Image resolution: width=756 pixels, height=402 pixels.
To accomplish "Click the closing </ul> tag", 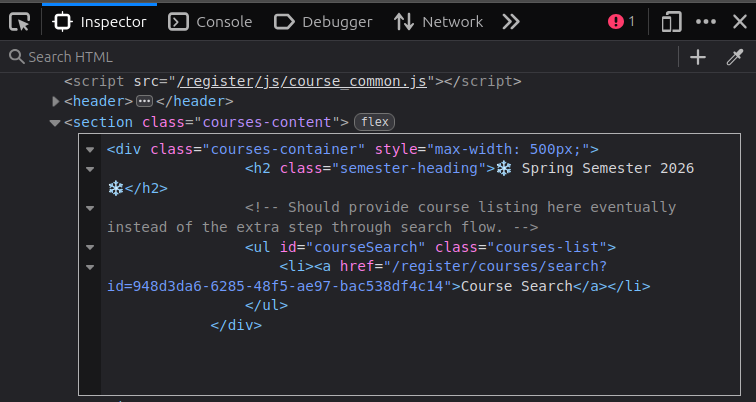I will (x=266, y=305).
